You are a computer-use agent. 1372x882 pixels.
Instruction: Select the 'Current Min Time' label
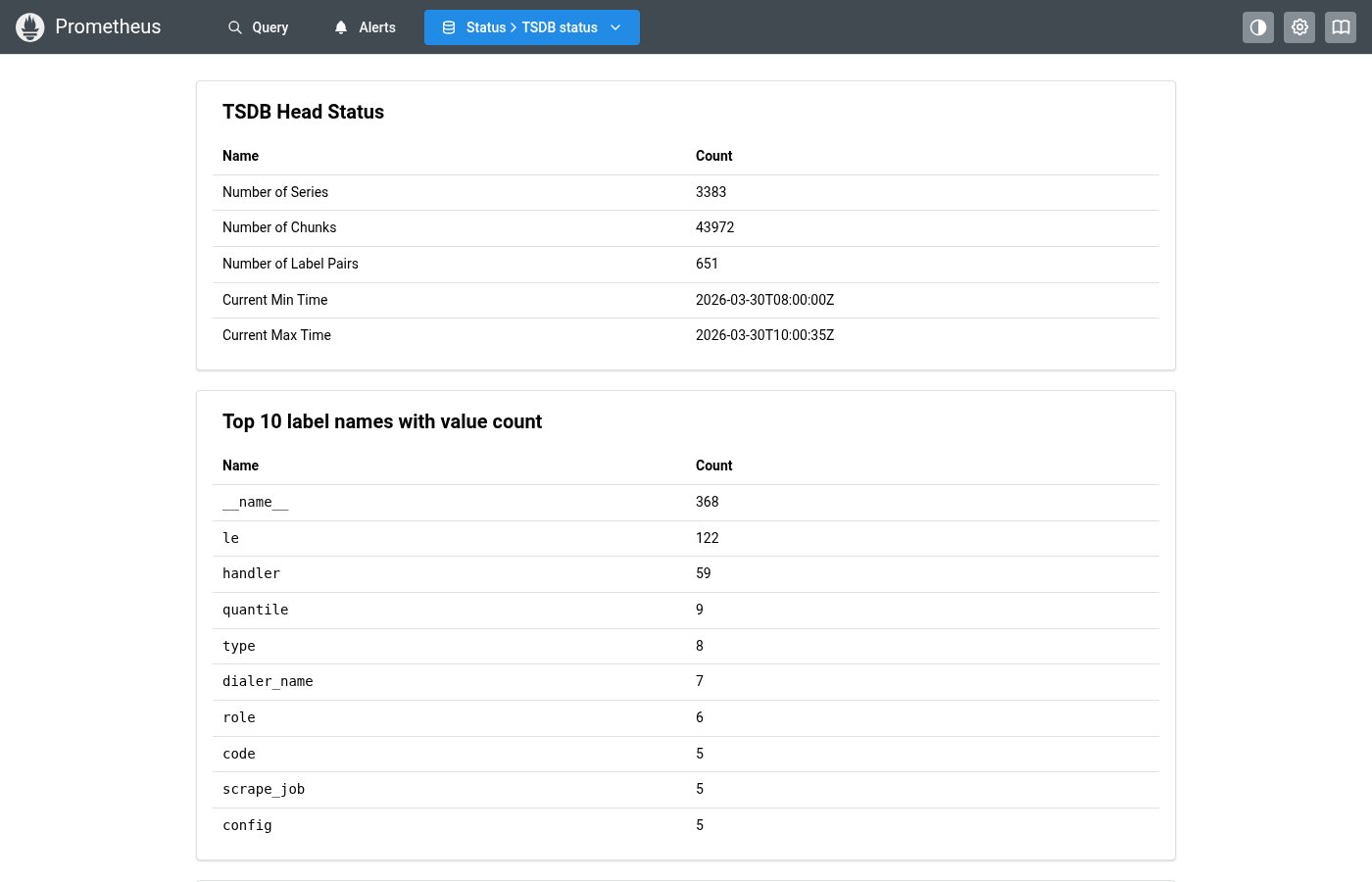click(275, 300)
